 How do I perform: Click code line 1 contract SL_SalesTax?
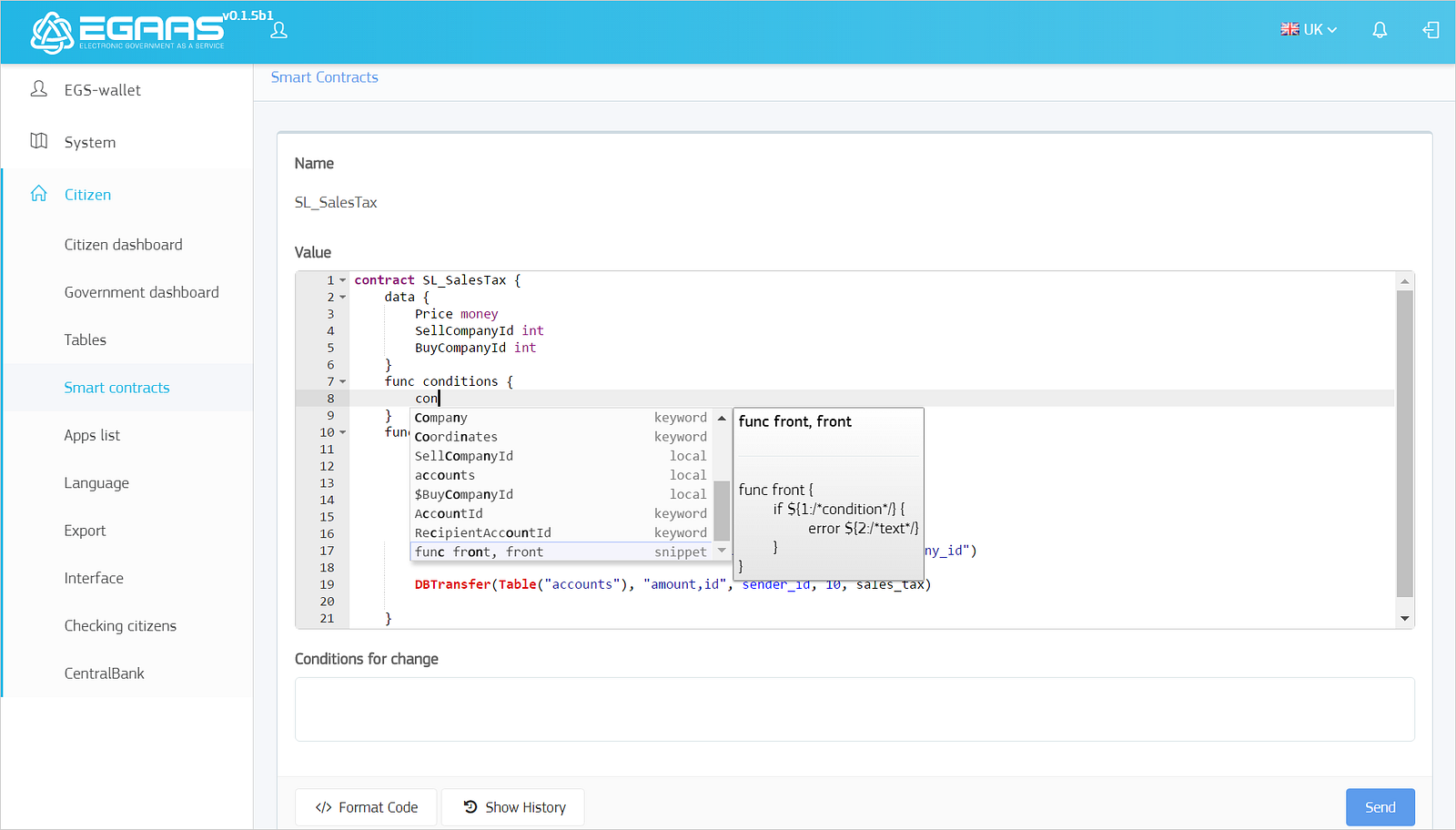(438, 280)
